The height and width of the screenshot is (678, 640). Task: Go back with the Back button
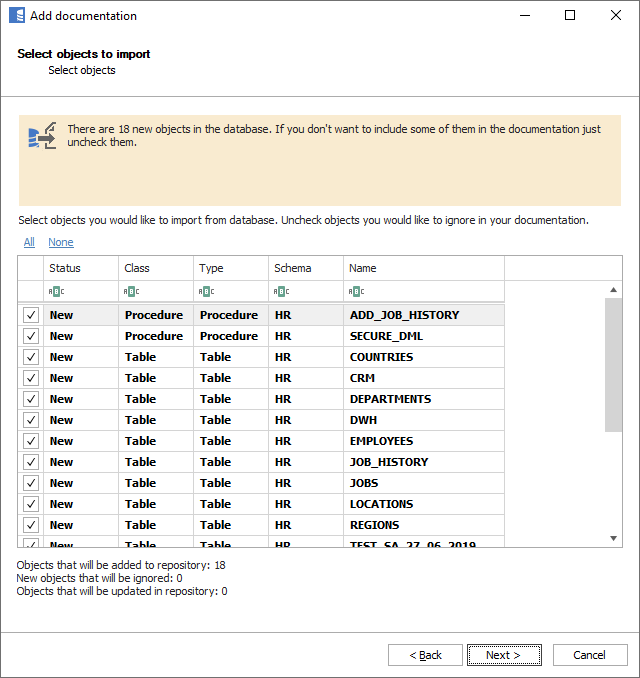click(425, 655)
